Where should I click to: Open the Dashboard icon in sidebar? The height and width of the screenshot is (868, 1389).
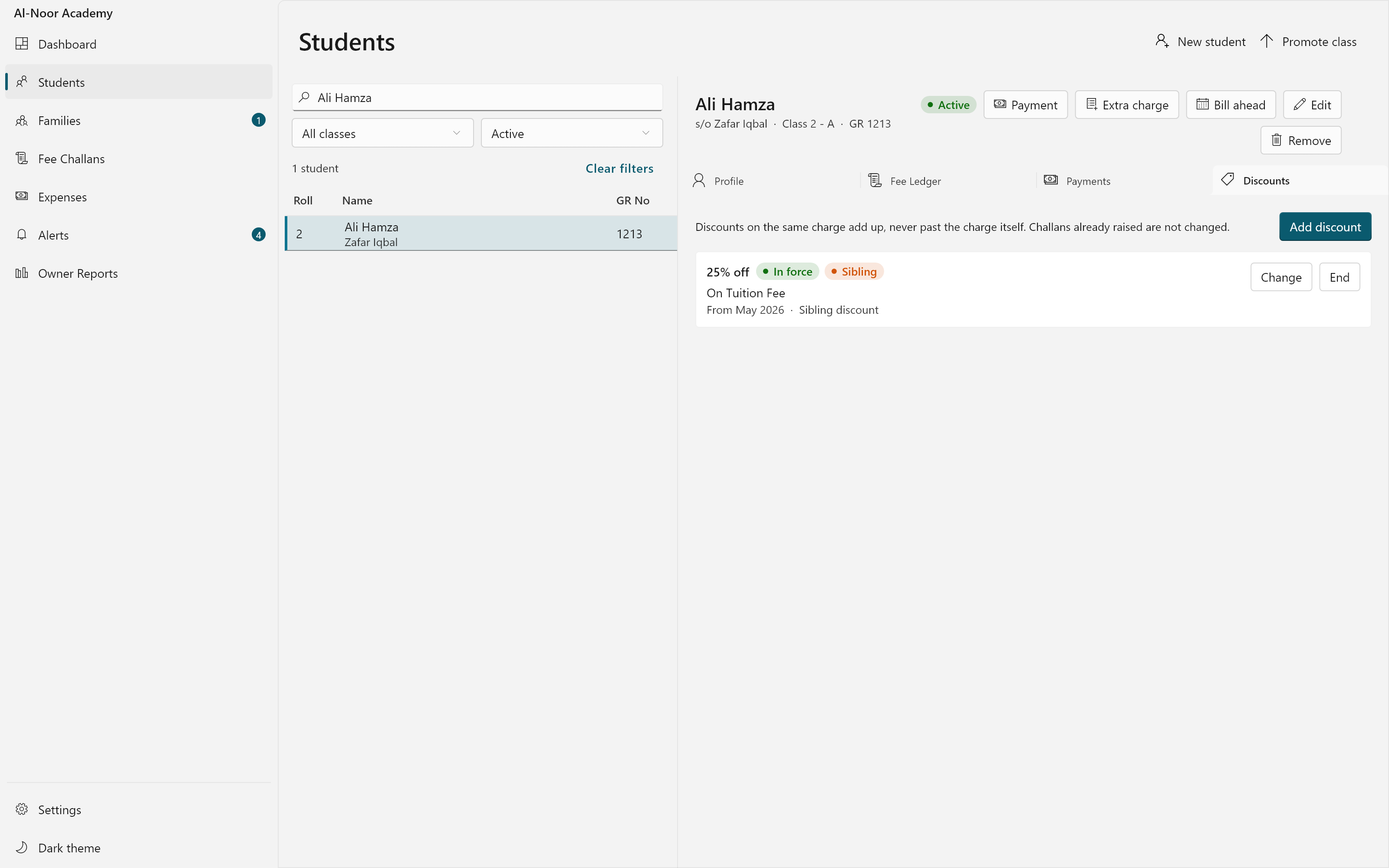[x=22, y=44]
